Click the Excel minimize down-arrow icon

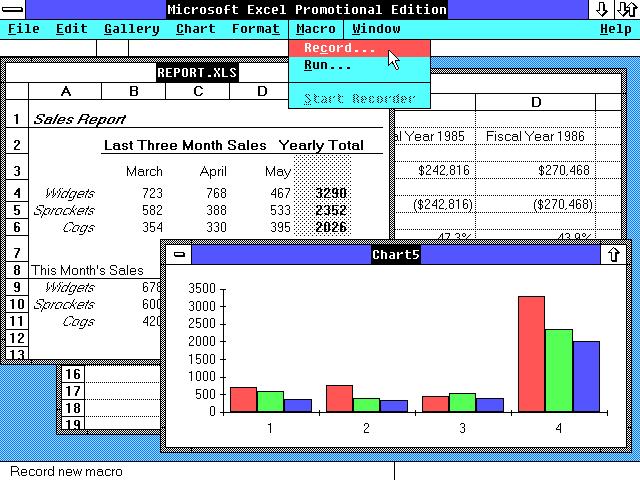pos(602,9)
